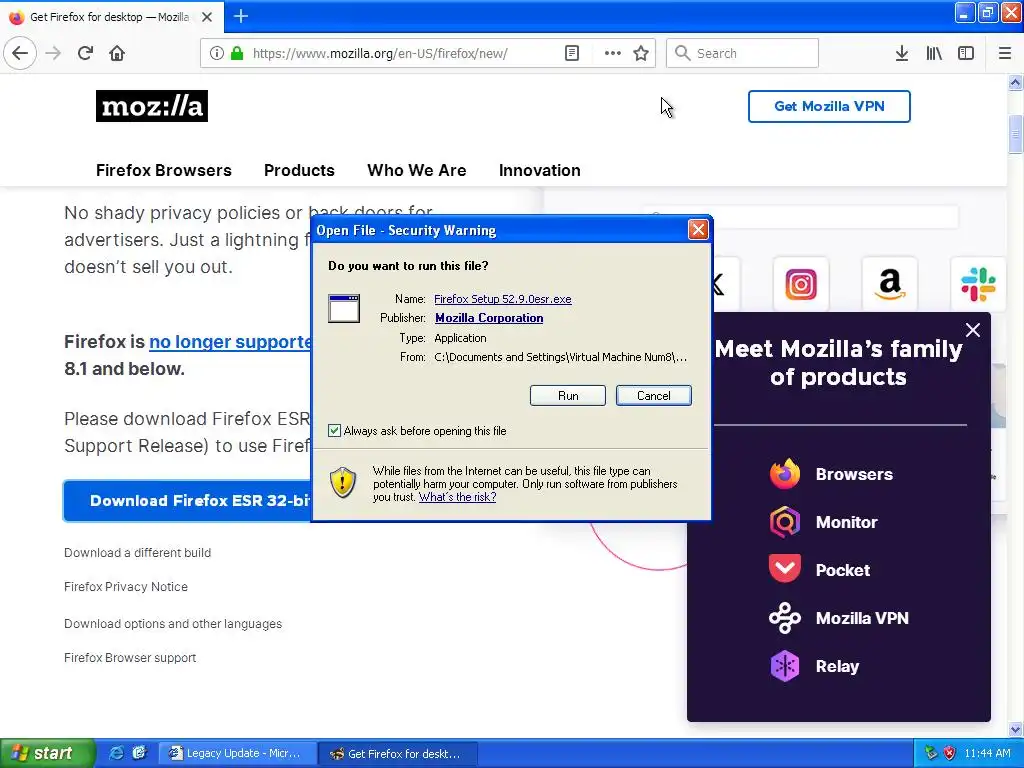The height and width of the screenshot is (768, 1024).
Task: Click Download a different build link
Action: point(137,552)
